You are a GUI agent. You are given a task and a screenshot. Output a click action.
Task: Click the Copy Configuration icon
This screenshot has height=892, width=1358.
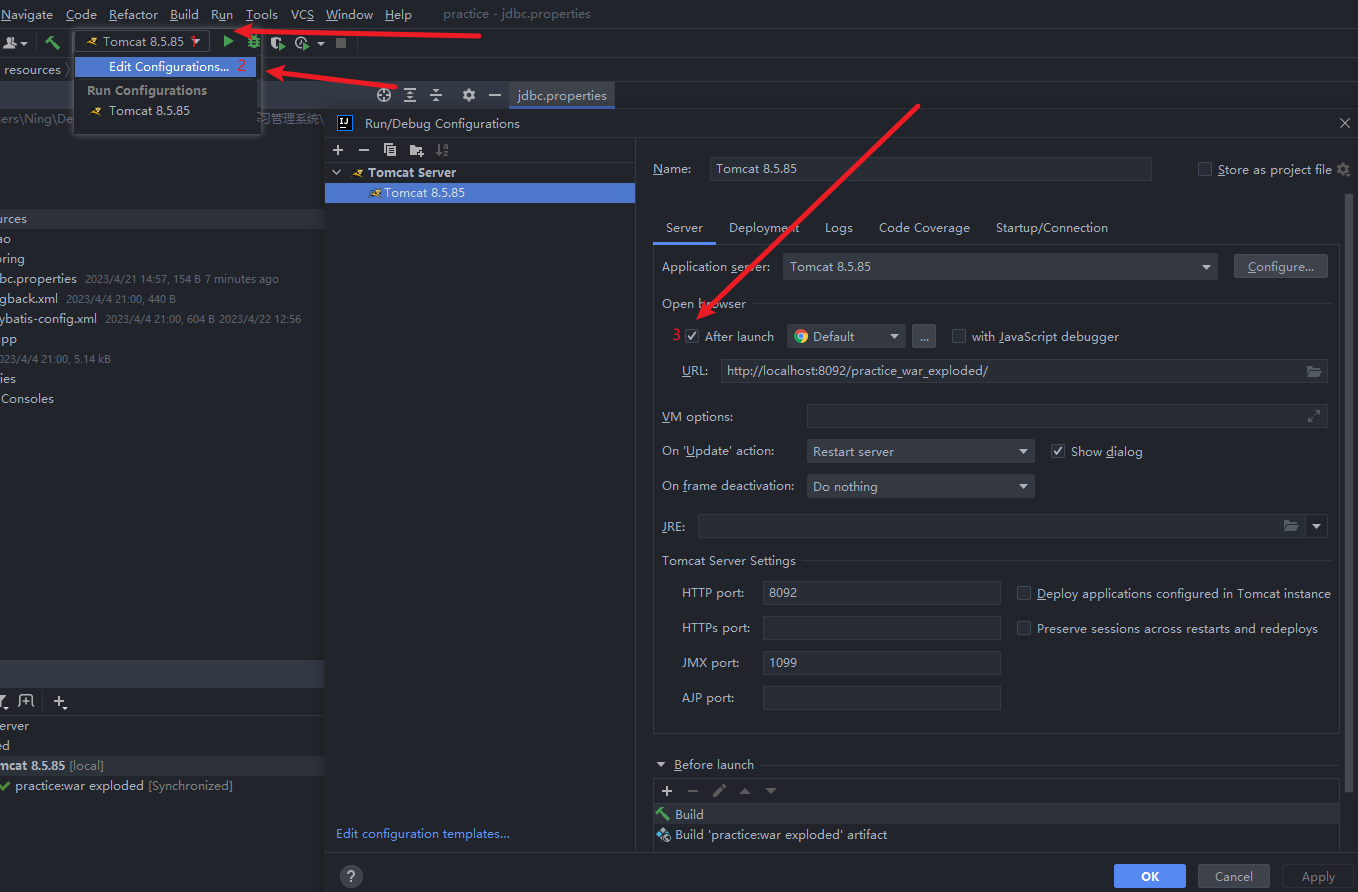pyautogui.click(x=390, y=150)
